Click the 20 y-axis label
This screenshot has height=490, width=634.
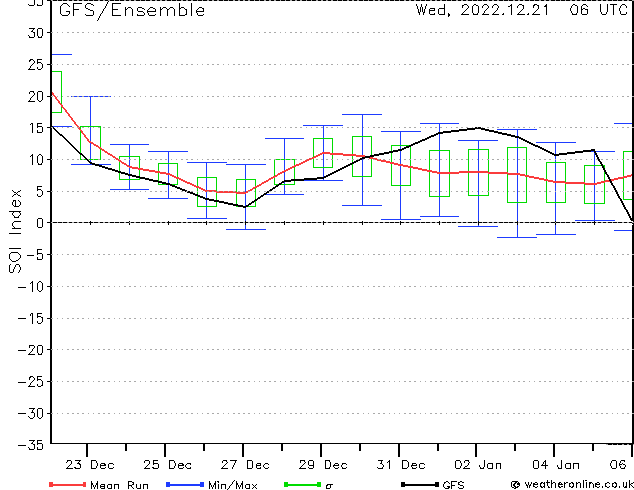(36, 96)
